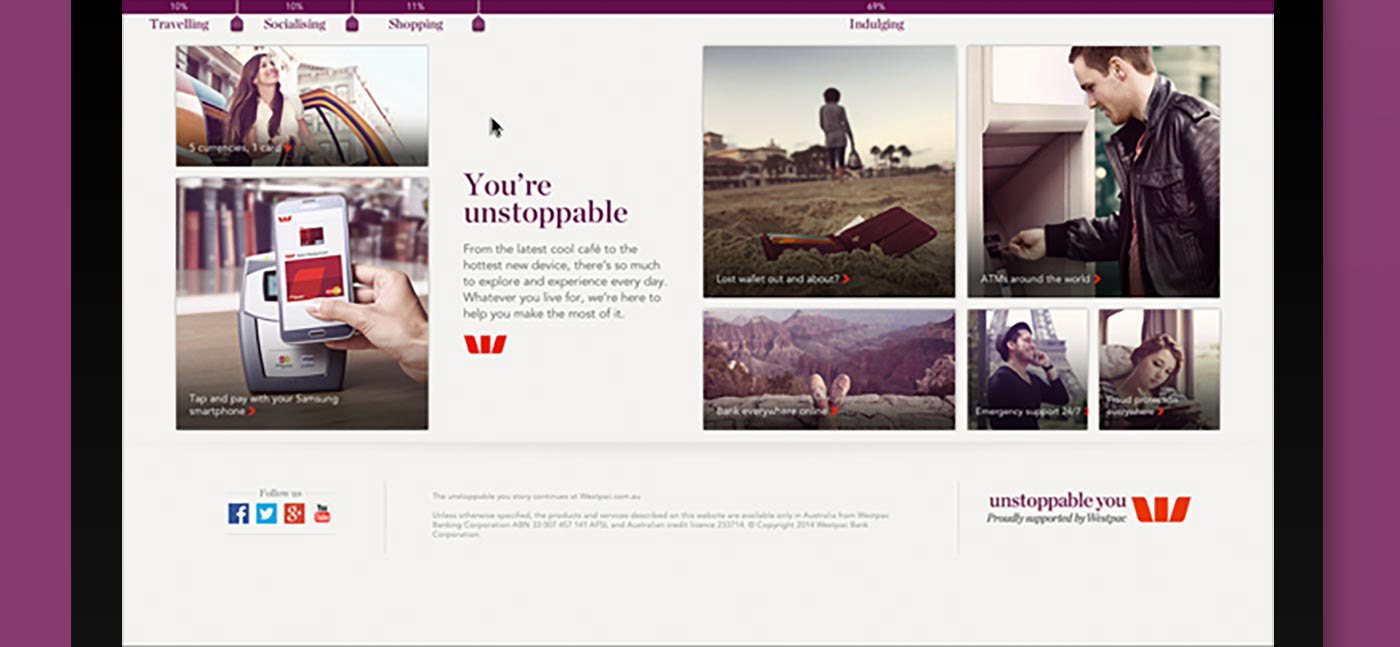
Task: Open the 'Lost wallet out and about?' tile
Action: pyautogui.click(x=829, y=171)
